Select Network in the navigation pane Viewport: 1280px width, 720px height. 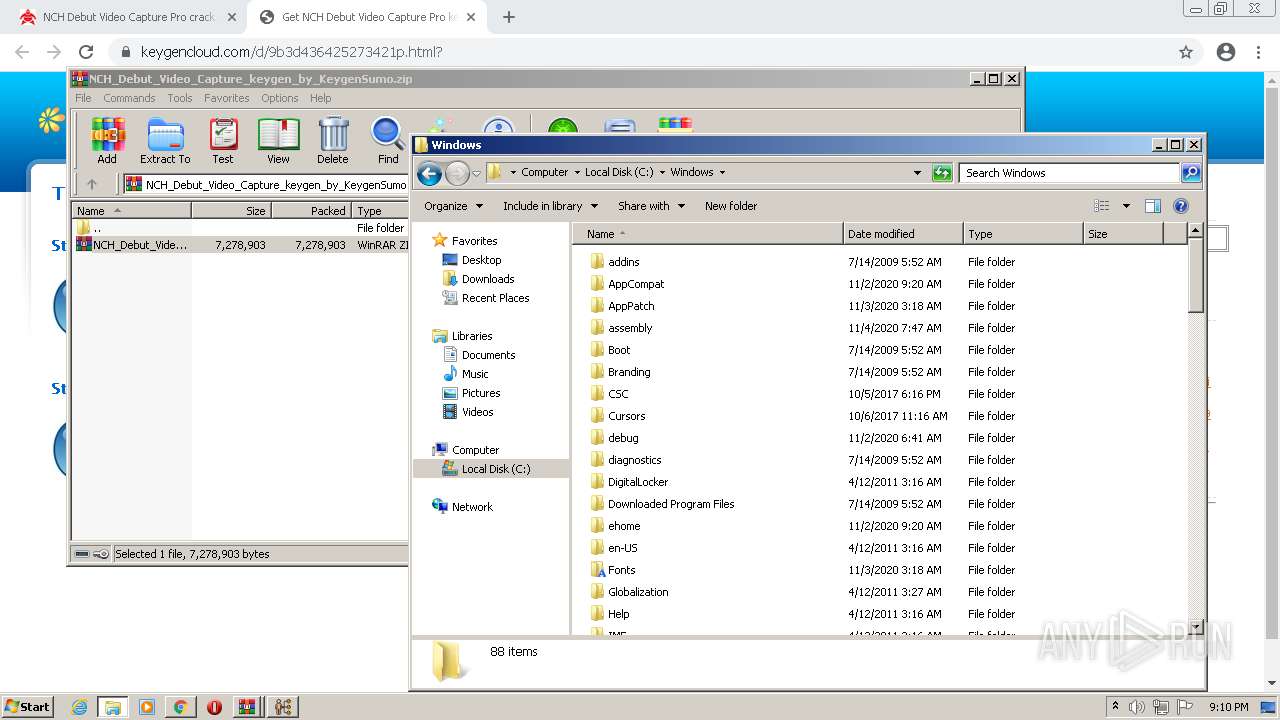point(472,507)
